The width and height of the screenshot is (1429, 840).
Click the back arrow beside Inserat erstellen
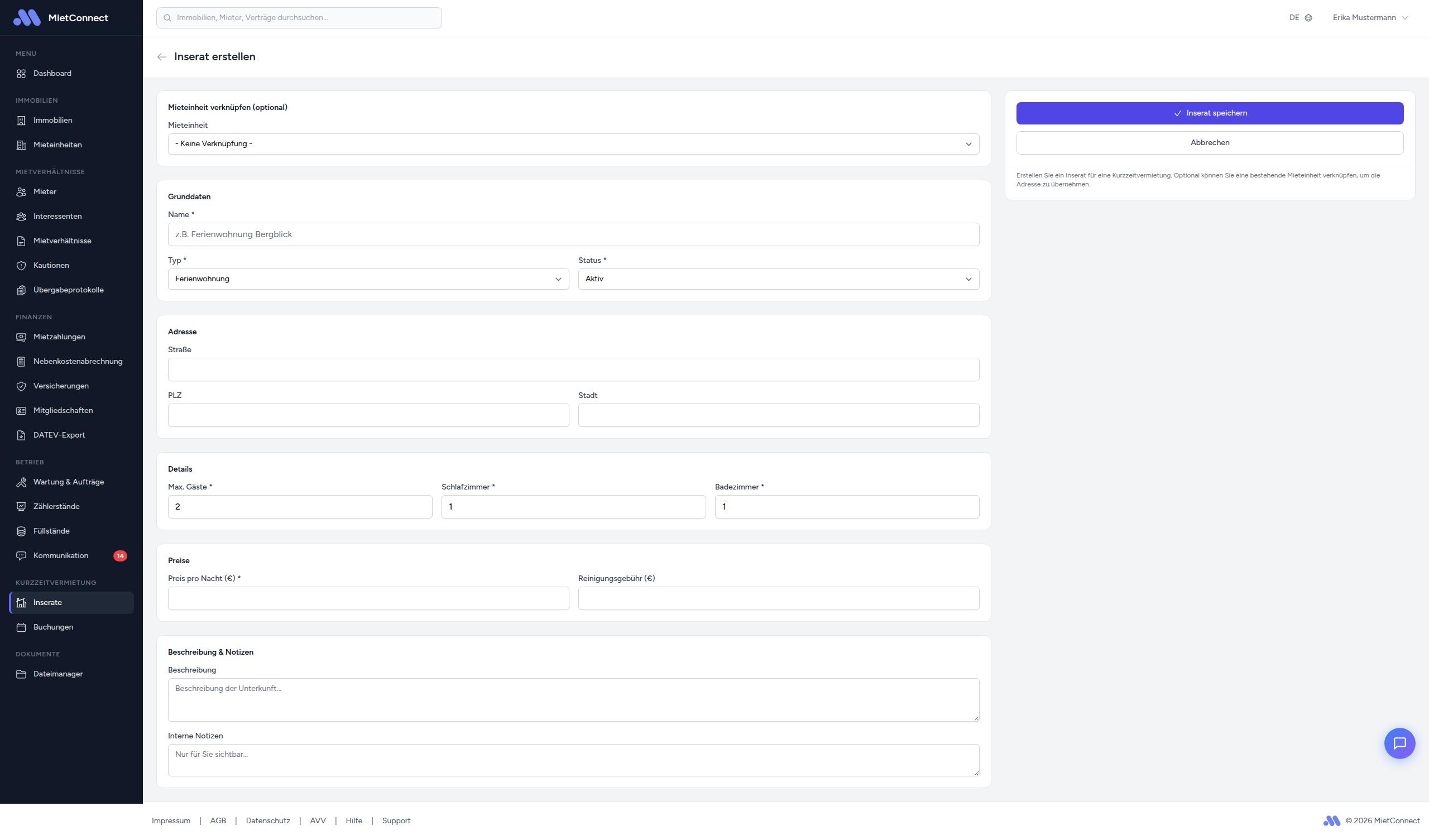tap(162, 57)
